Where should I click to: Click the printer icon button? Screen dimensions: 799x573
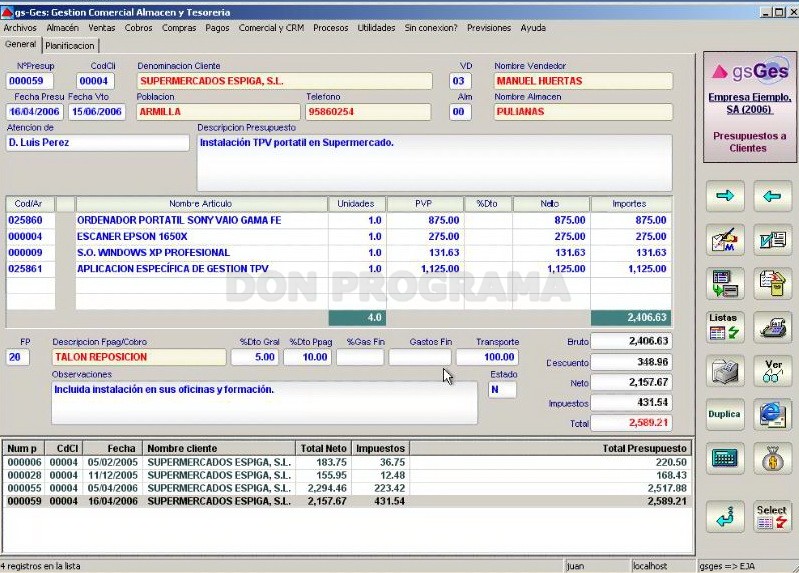click(x=725, y=371)
